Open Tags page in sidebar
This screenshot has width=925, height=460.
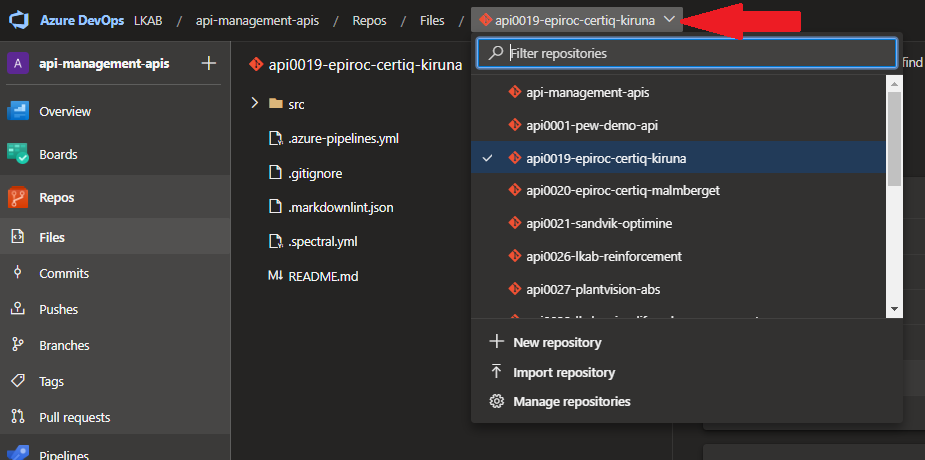115,382
